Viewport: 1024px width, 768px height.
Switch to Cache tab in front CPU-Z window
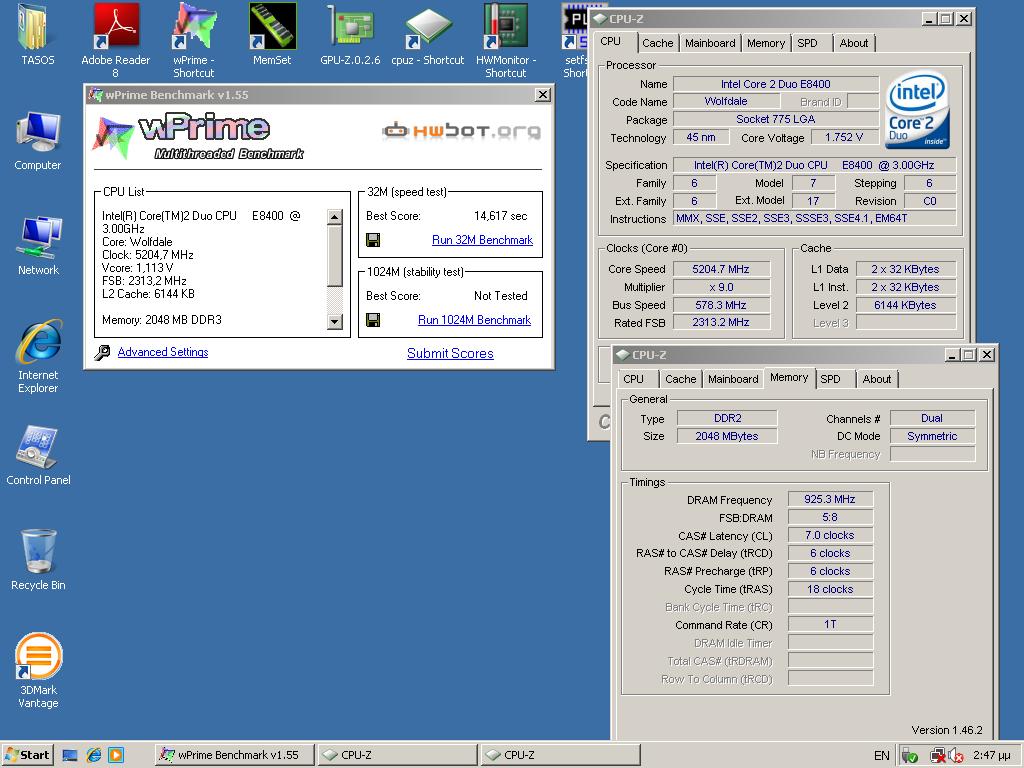pyautogui.click(x=680, y=379)
